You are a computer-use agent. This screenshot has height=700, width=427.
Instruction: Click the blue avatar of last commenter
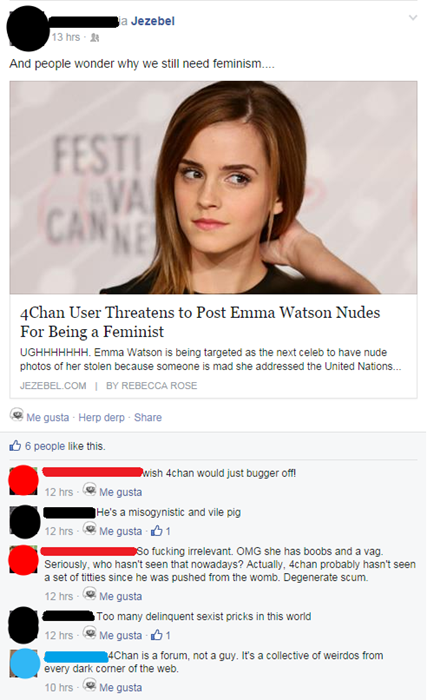coord(24,664)
